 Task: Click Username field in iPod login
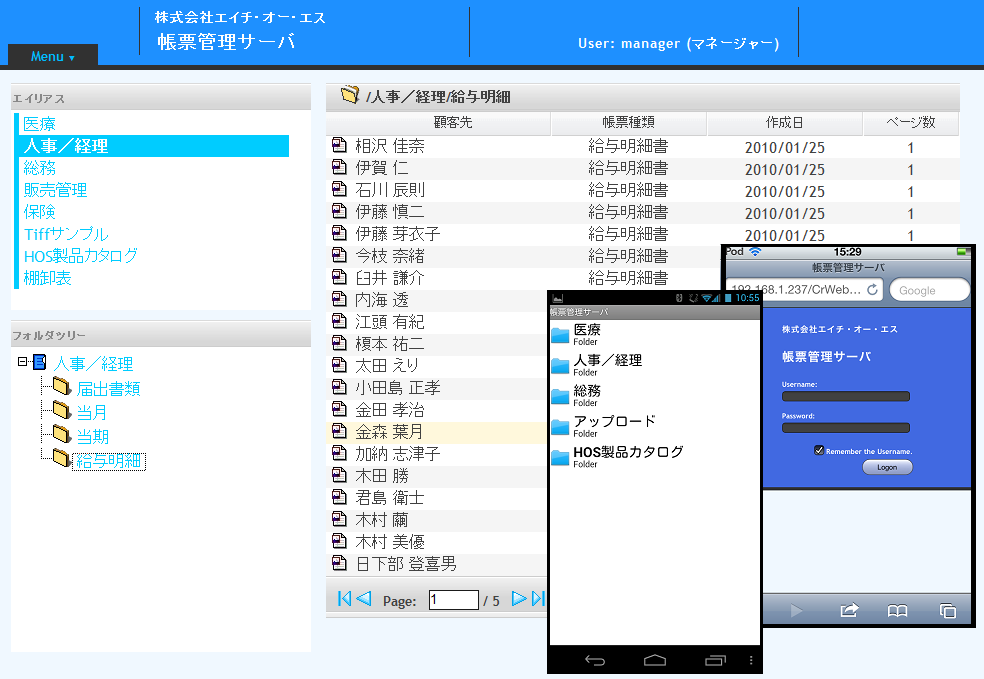click(x=845, y=396)
